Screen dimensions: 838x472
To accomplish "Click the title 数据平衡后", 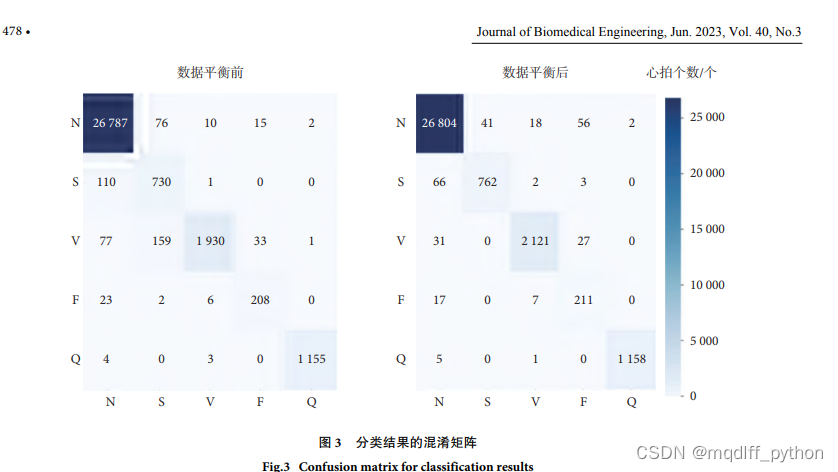I will tap(535, 72).
